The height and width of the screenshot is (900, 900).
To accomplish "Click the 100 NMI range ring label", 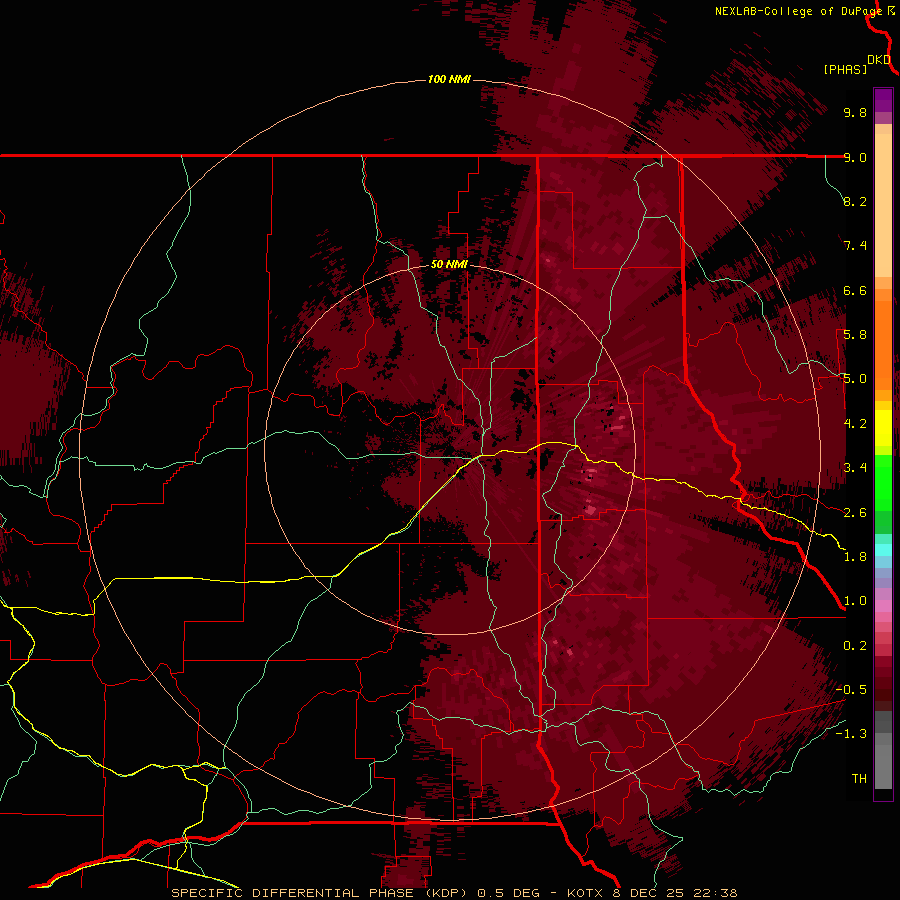I will tap(449, 79).
